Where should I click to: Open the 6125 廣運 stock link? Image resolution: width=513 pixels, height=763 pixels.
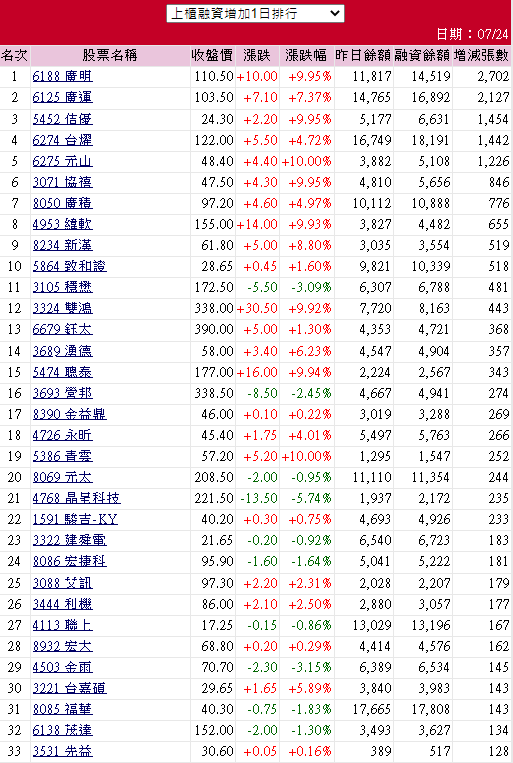click(62, 97)
